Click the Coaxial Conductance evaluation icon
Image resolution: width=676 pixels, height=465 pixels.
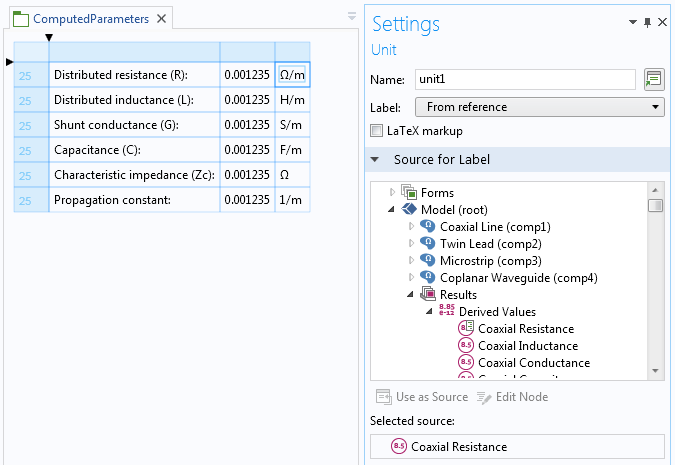click(x=465, y=363)
